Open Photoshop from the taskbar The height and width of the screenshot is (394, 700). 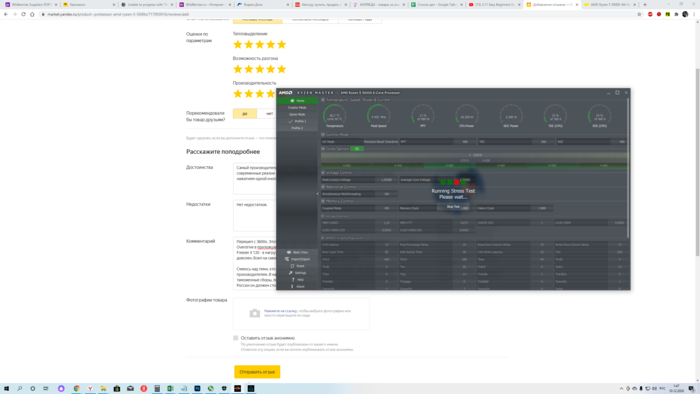(x=197, y=389)
